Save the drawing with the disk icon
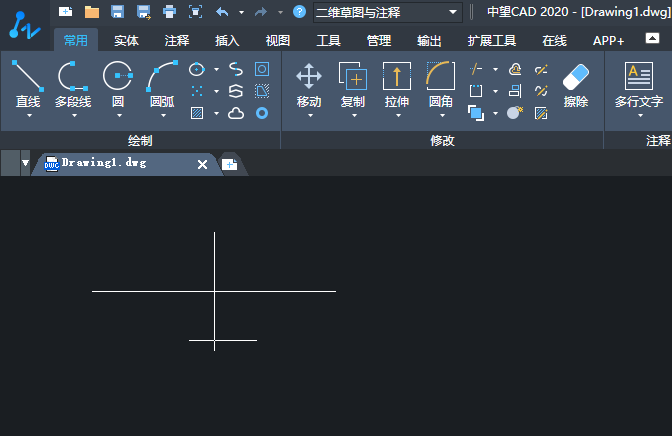The height and width of the screenshot is (436, 672). [x=117, y=12]
